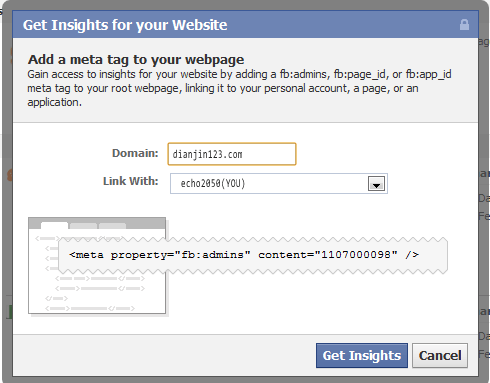Click the description paragraph about fb:page_id
The height and width of the screenshot is (383, 490).
(x=239, y=88)
